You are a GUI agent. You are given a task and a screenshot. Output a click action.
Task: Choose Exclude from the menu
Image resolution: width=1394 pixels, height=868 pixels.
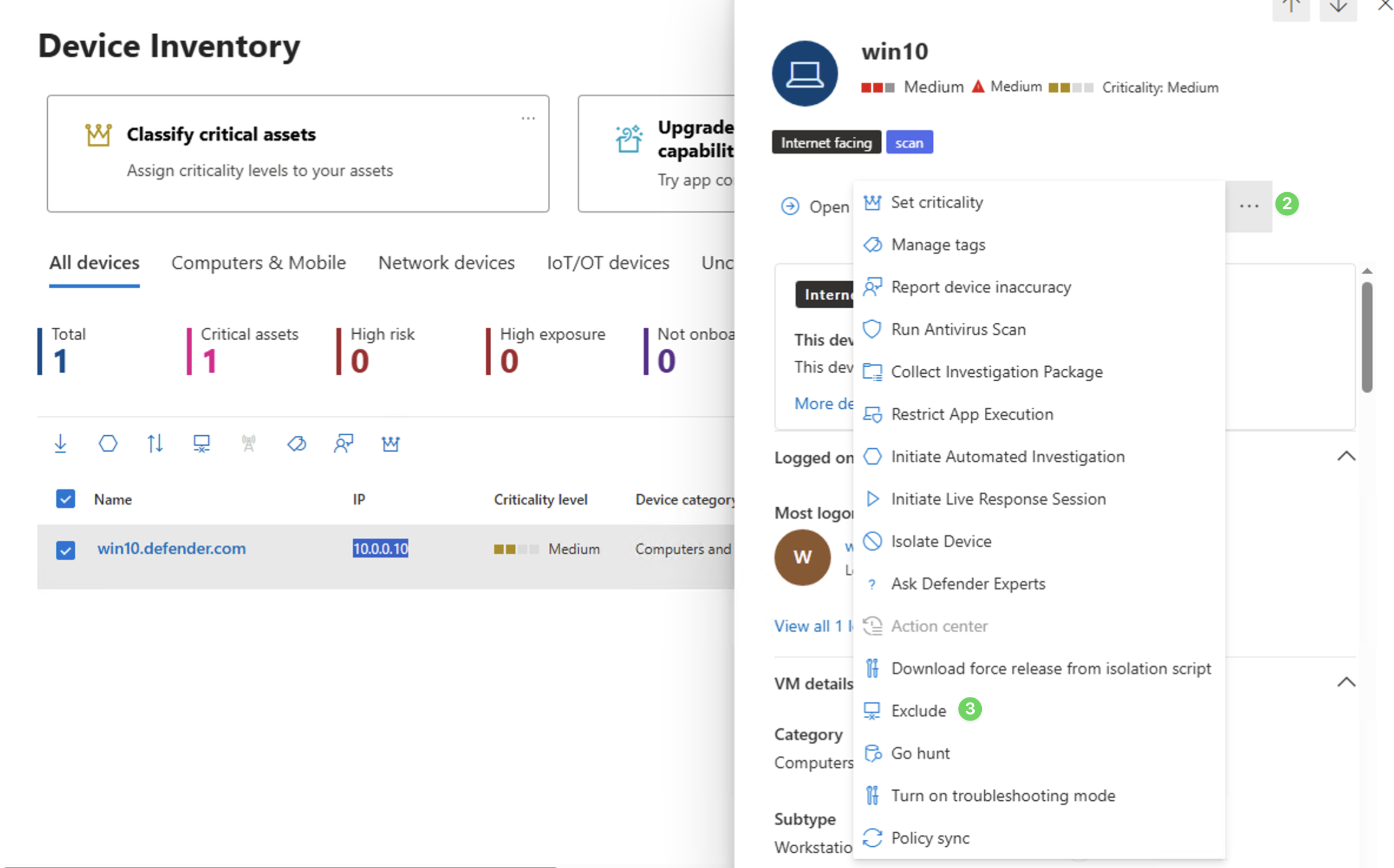click(1038, 711)
